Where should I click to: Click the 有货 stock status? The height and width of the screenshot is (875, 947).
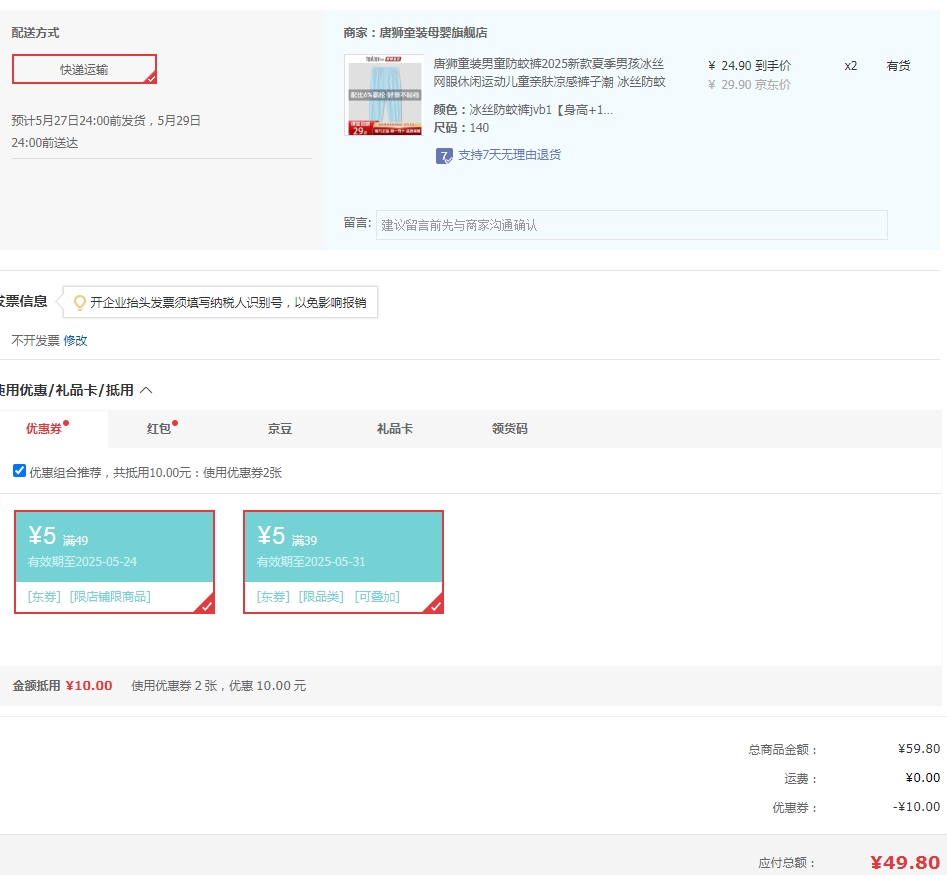pos(898,66)
